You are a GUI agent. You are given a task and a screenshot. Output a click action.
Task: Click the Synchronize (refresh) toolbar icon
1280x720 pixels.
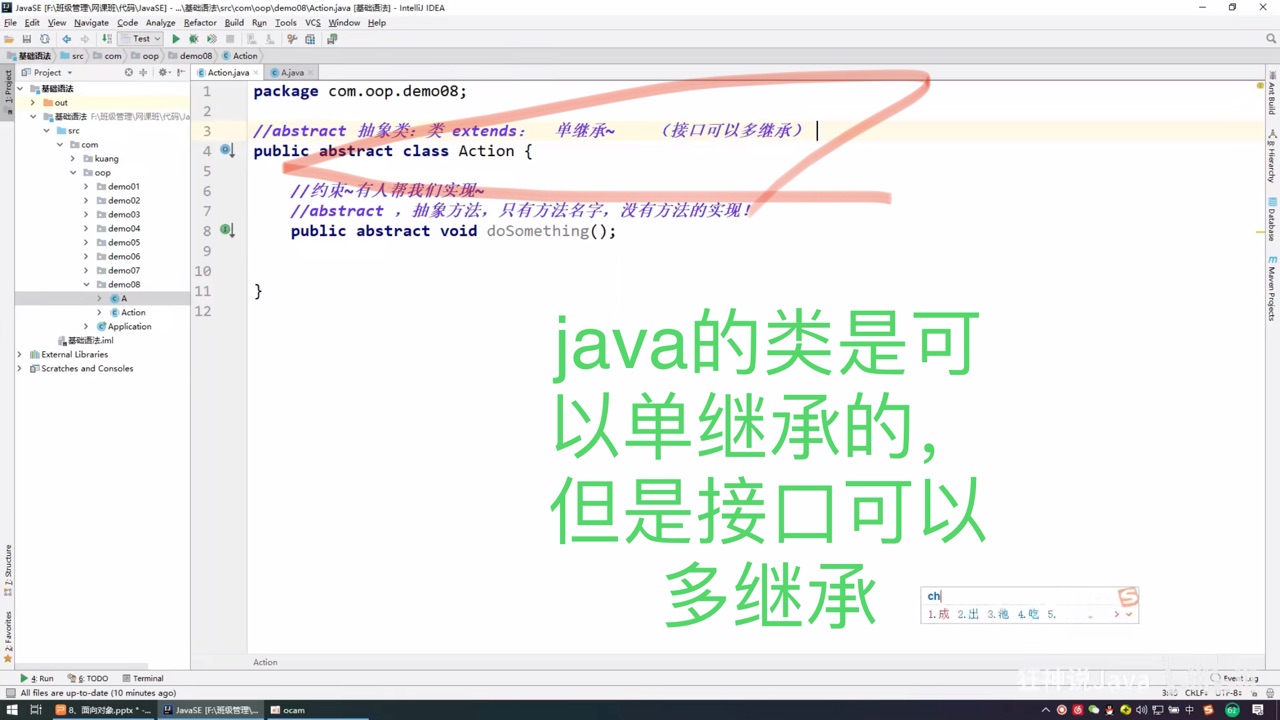click(x=45, y=38)
